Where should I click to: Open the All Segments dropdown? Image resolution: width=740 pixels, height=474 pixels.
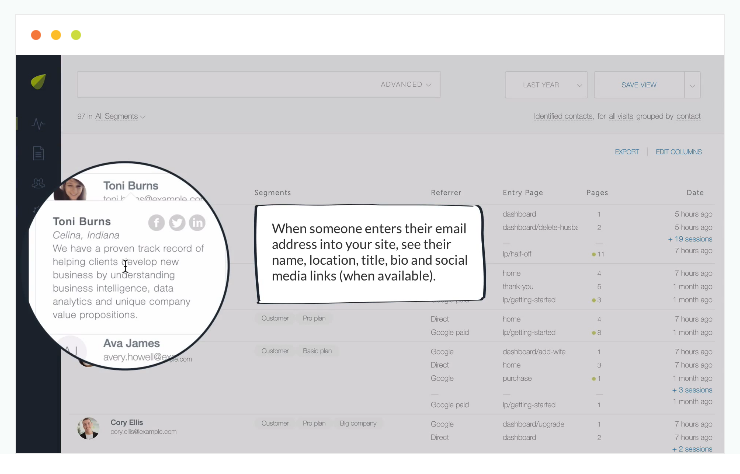coord(120,116)
